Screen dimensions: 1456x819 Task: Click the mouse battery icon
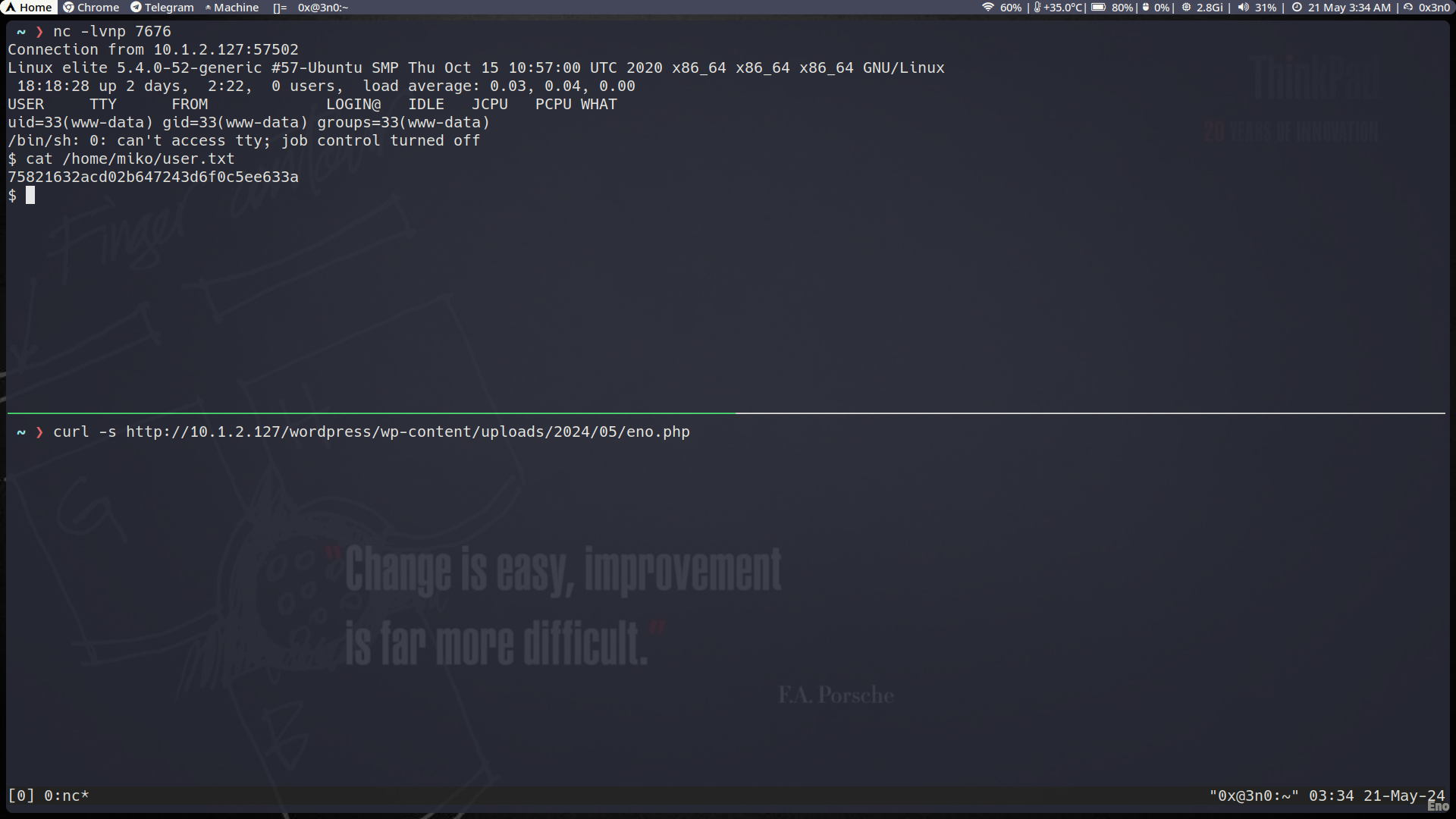point(1146,7)
